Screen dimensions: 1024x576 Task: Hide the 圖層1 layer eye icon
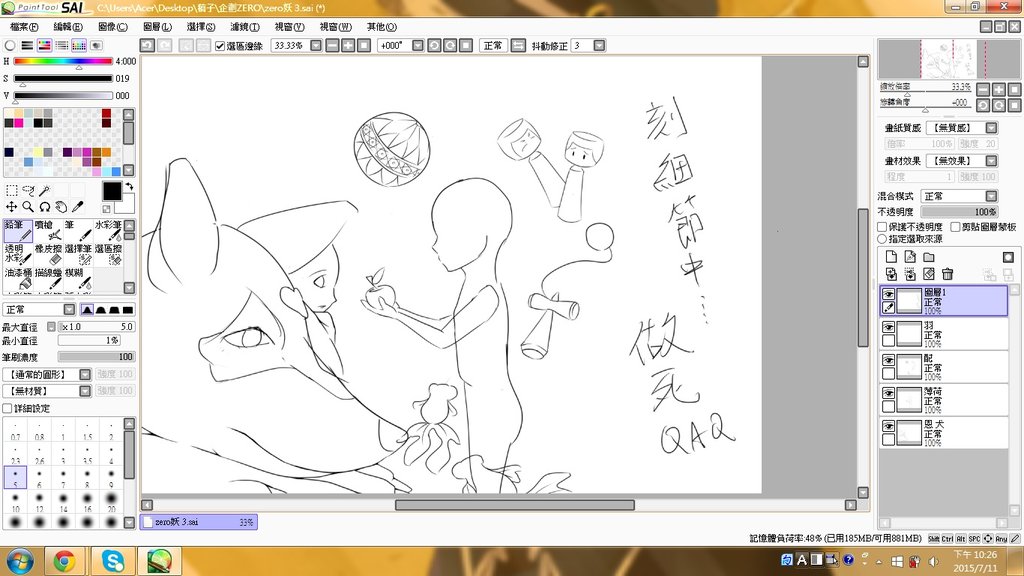click(888, 295)
